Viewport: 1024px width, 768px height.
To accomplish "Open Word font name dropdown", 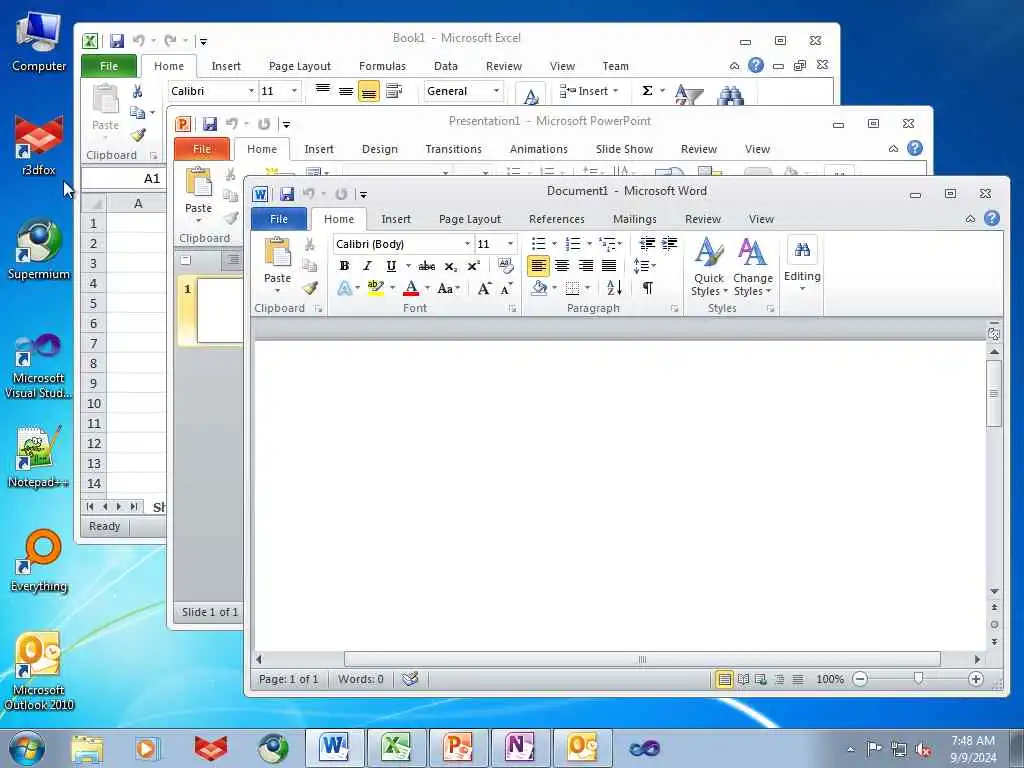I will pyautogui.click(x=468, y=244).
